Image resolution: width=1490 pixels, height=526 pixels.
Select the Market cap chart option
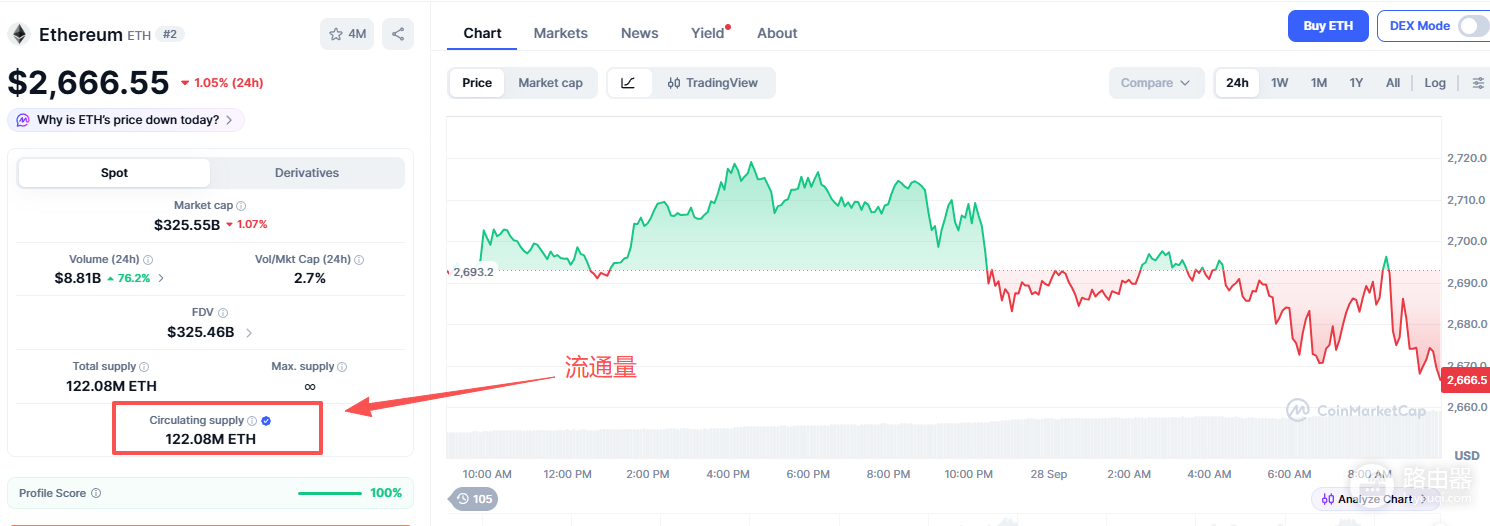[x=550, y=83]
